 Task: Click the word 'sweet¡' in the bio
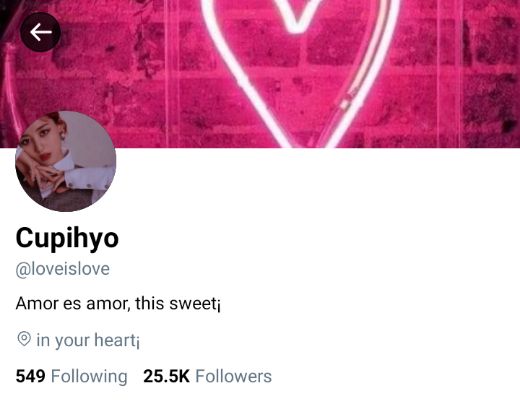pyautogui.click(x=195, y=304)
